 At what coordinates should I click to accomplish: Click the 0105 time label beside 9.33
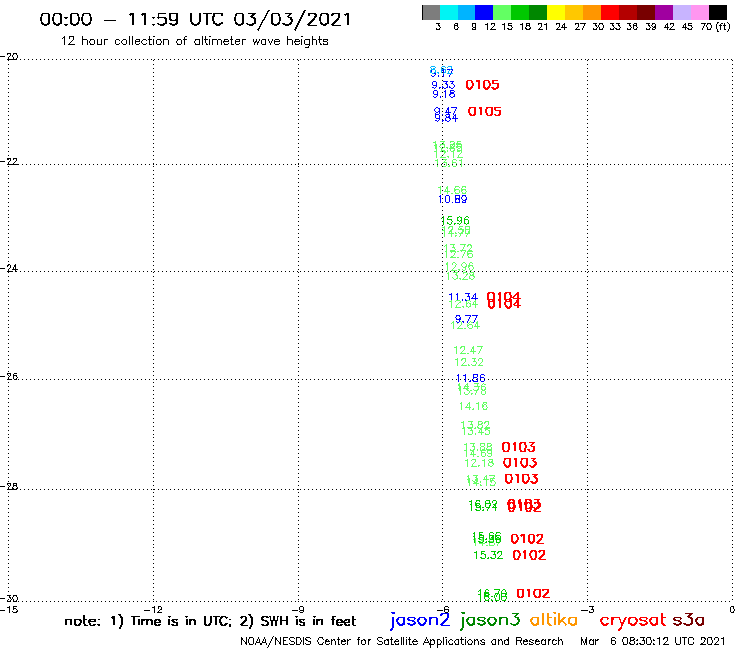click(x=482, y=85)
